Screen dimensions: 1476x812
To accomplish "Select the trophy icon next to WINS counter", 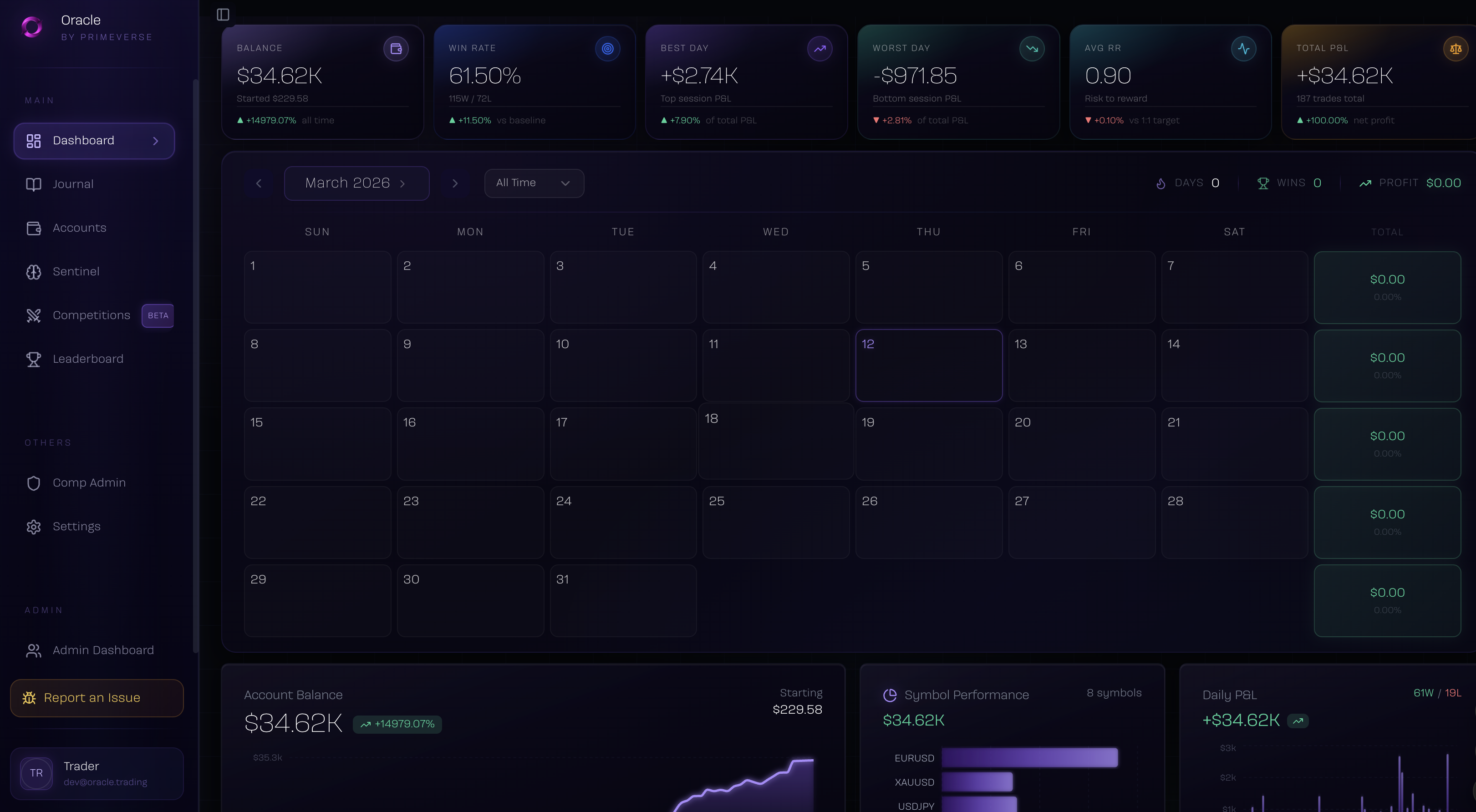I will pos(1263,183).
